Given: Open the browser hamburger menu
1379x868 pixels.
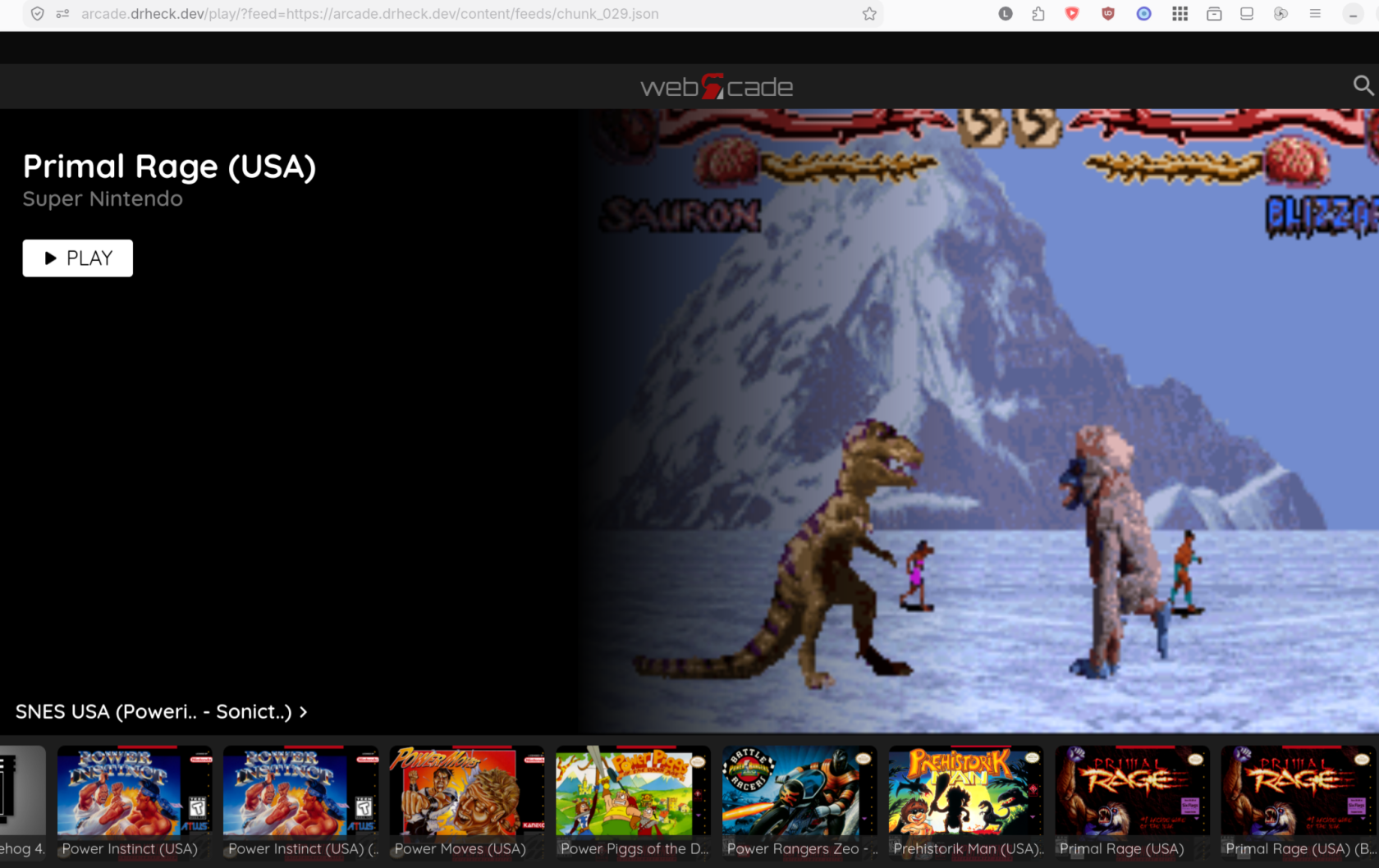Looking at the screenshot, I should click(1315, 14).
